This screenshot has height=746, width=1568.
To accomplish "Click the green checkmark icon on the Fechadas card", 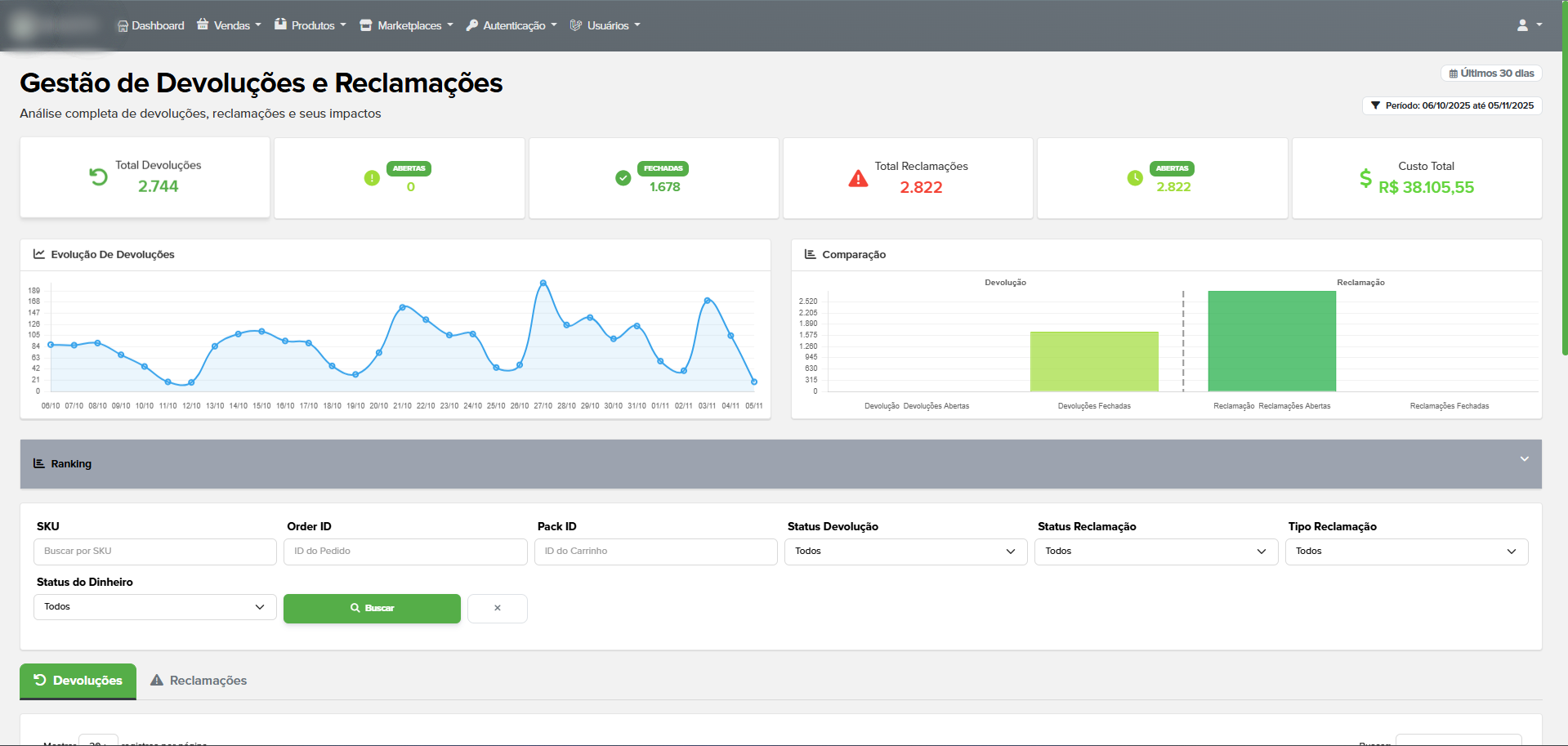I will coord(623,177).
